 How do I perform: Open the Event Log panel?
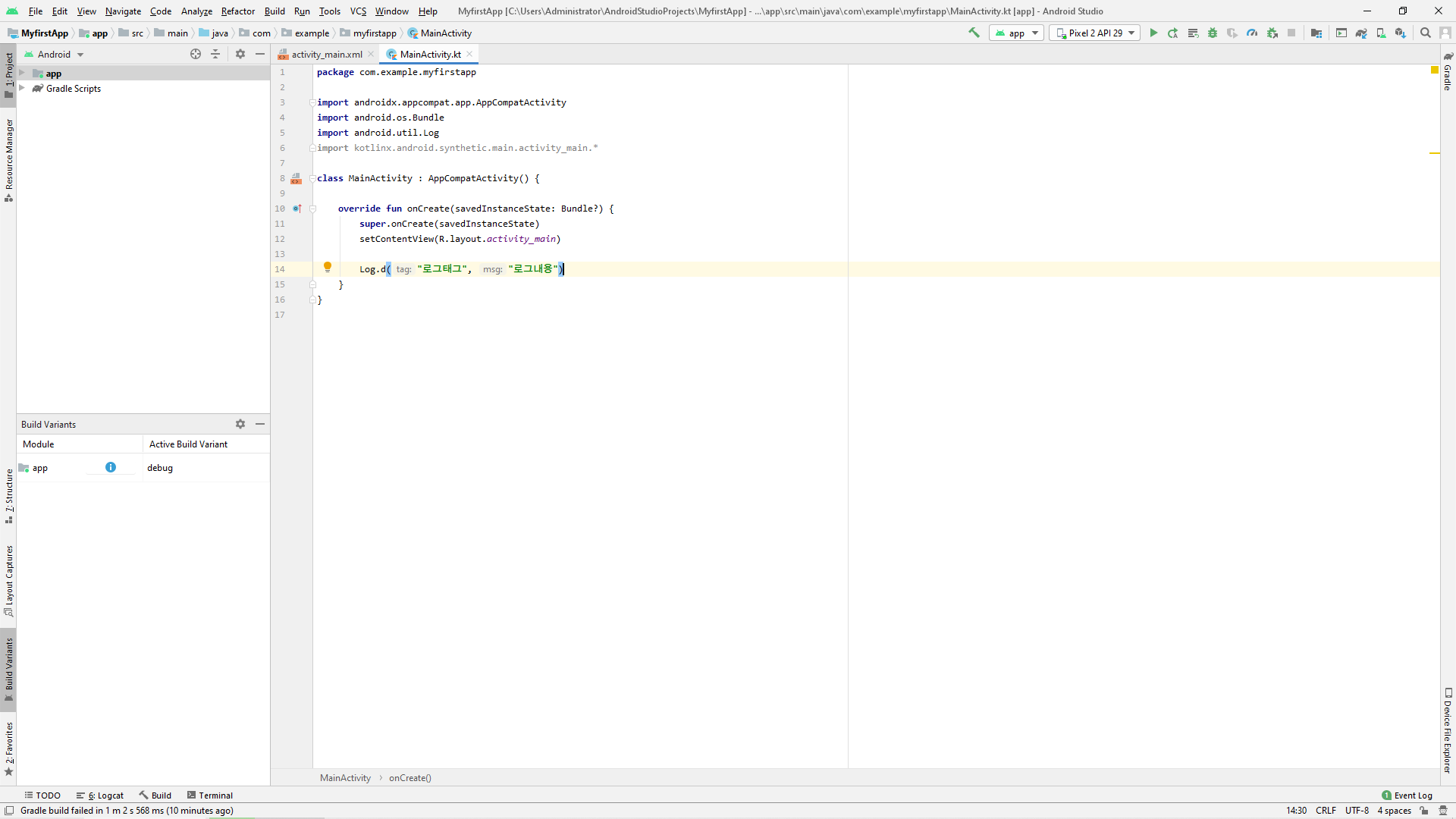pyautogui.click(x=1407, y=795)
